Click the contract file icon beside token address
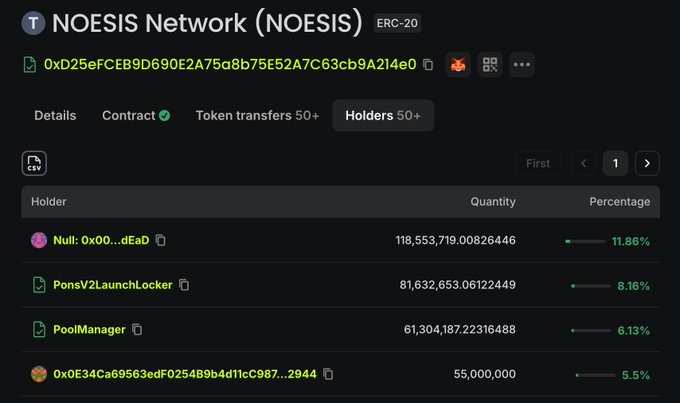Screen dimensions: 680x403 tap(29, 65)
